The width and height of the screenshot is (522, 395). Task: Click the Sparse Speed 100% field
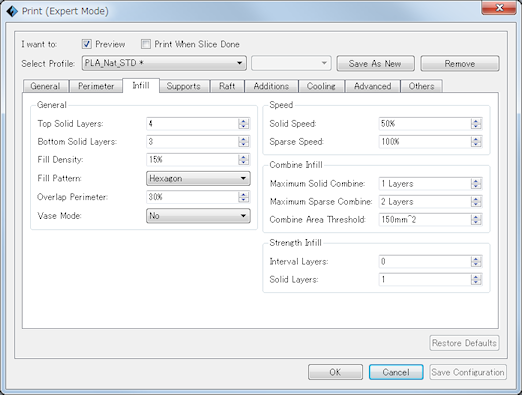tap(425, 142)
